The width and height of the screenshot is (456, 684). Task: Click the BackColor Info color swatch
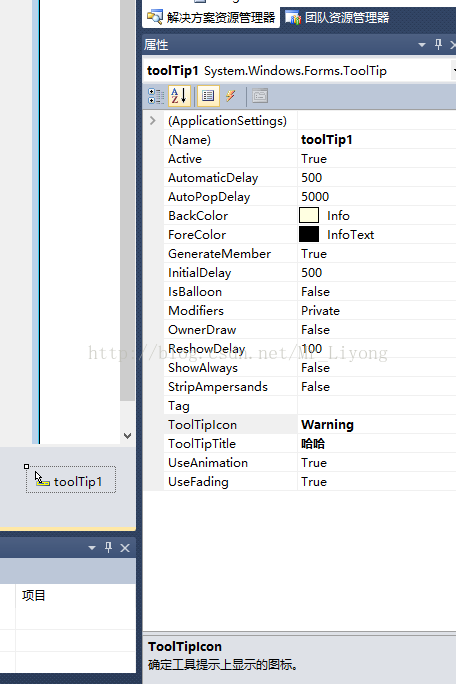click(x=309, y=215)
